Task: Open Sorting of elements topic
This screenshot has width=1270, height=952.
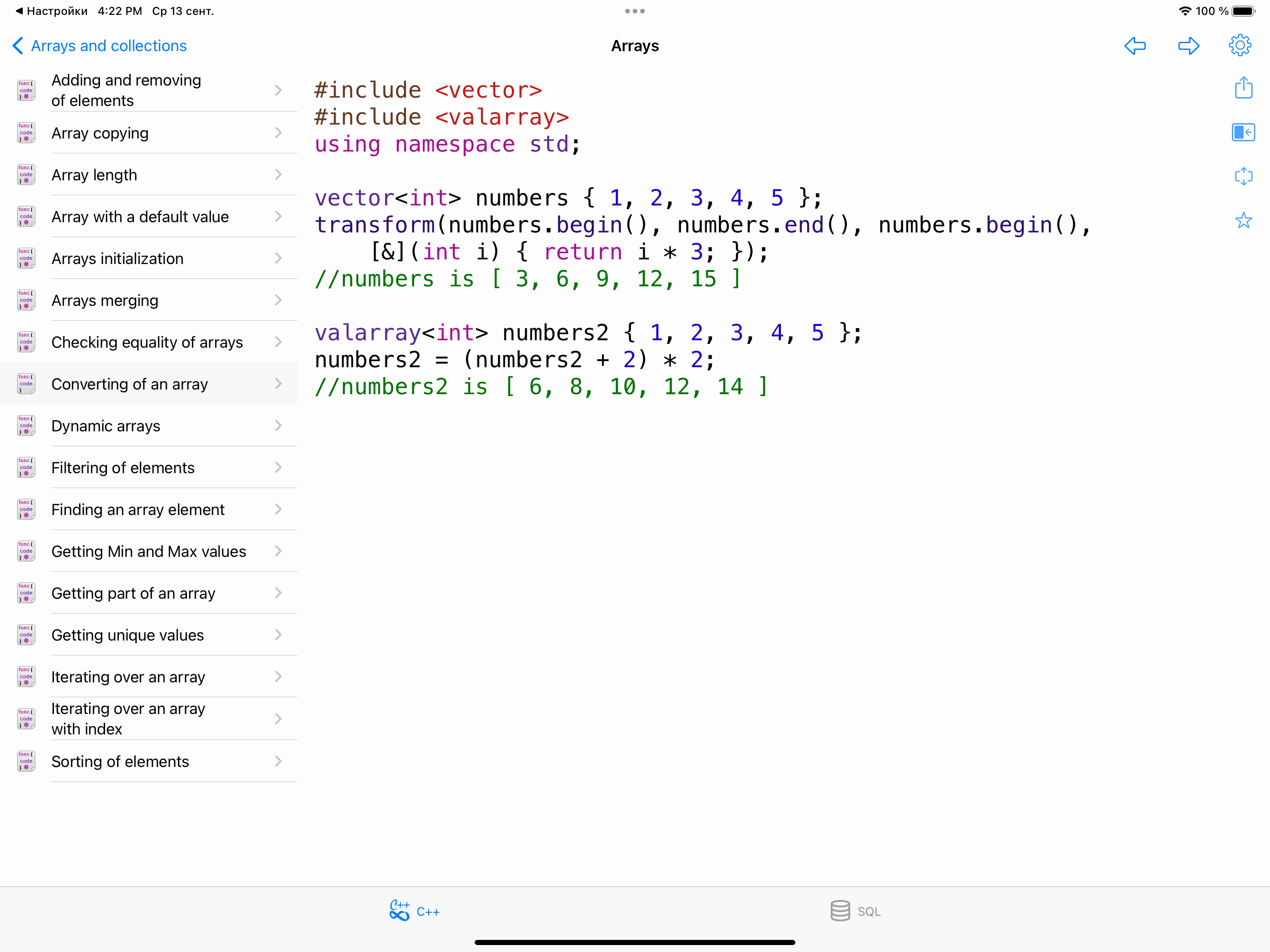Action: pos(149,761)
